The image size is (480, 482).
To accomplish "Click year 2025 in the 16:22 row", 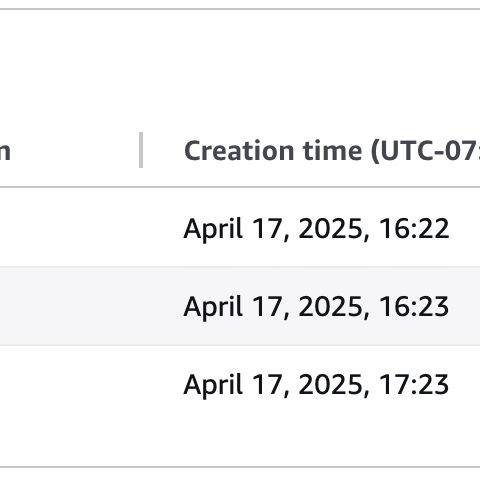I will tap(330, 228).
